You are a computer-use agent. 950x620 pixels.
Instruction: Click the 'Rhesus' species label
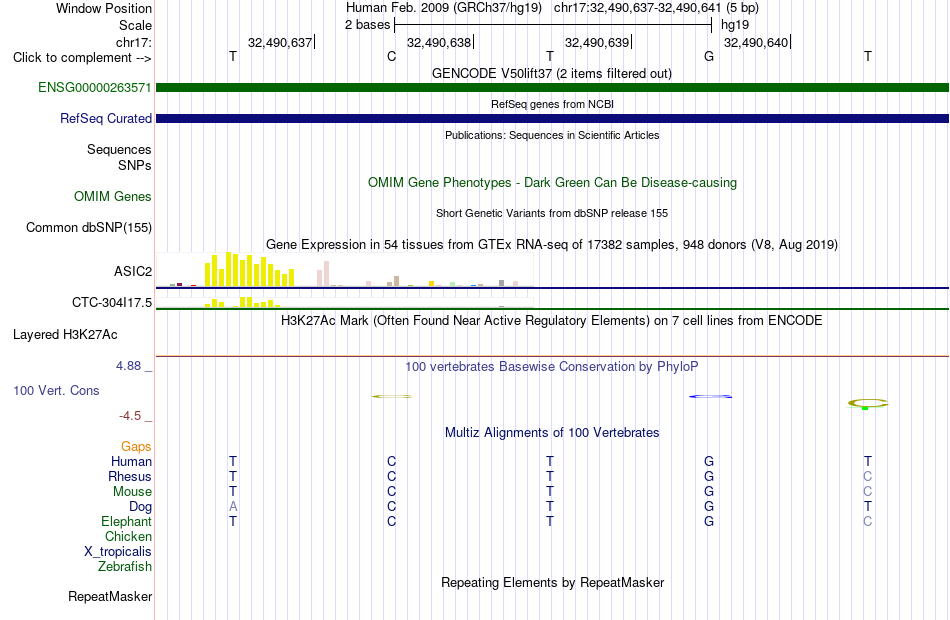[x=130, y=476]
